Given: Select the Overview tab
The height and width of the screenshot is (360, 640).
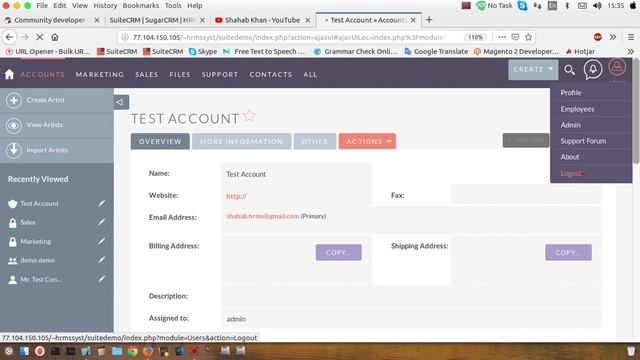Looking at the screenshot, I should [160, 141].
